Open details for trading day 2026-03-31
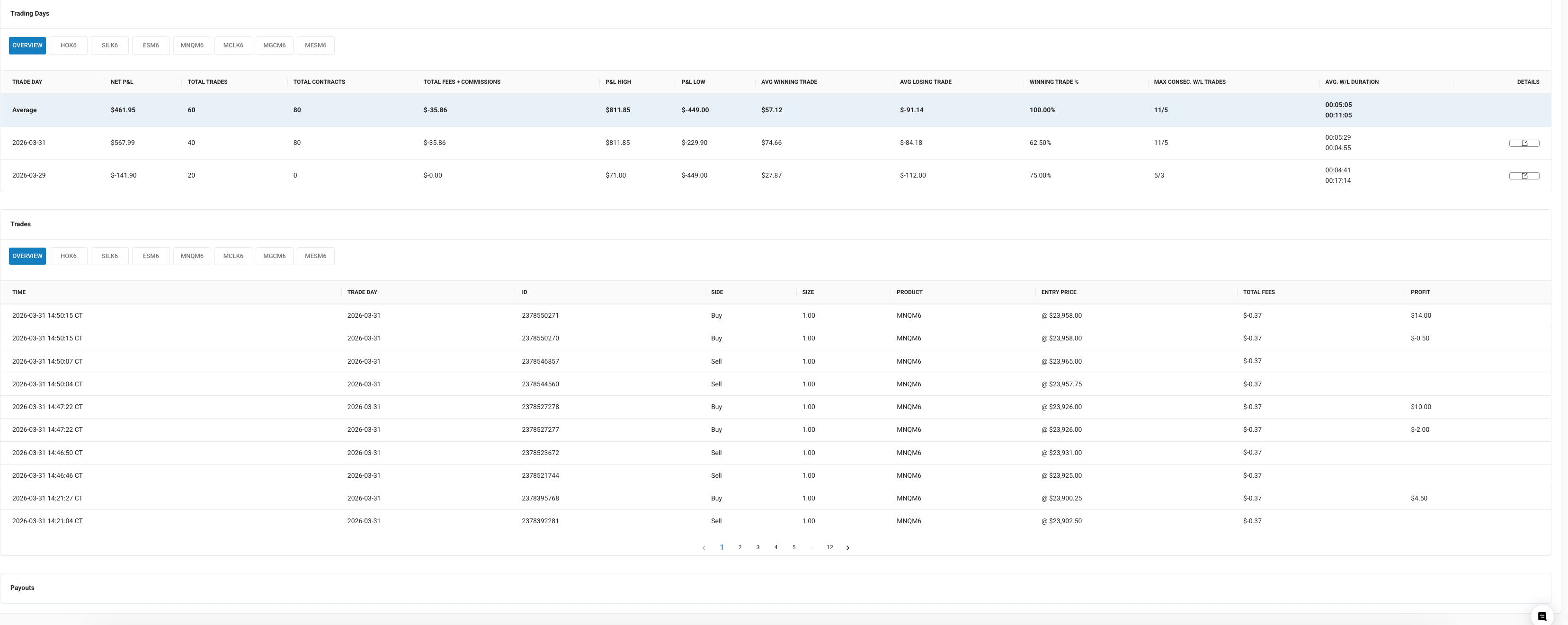Image resolution: width=1568 pixels, height=625 pixels. click(x=1523, y=143)
